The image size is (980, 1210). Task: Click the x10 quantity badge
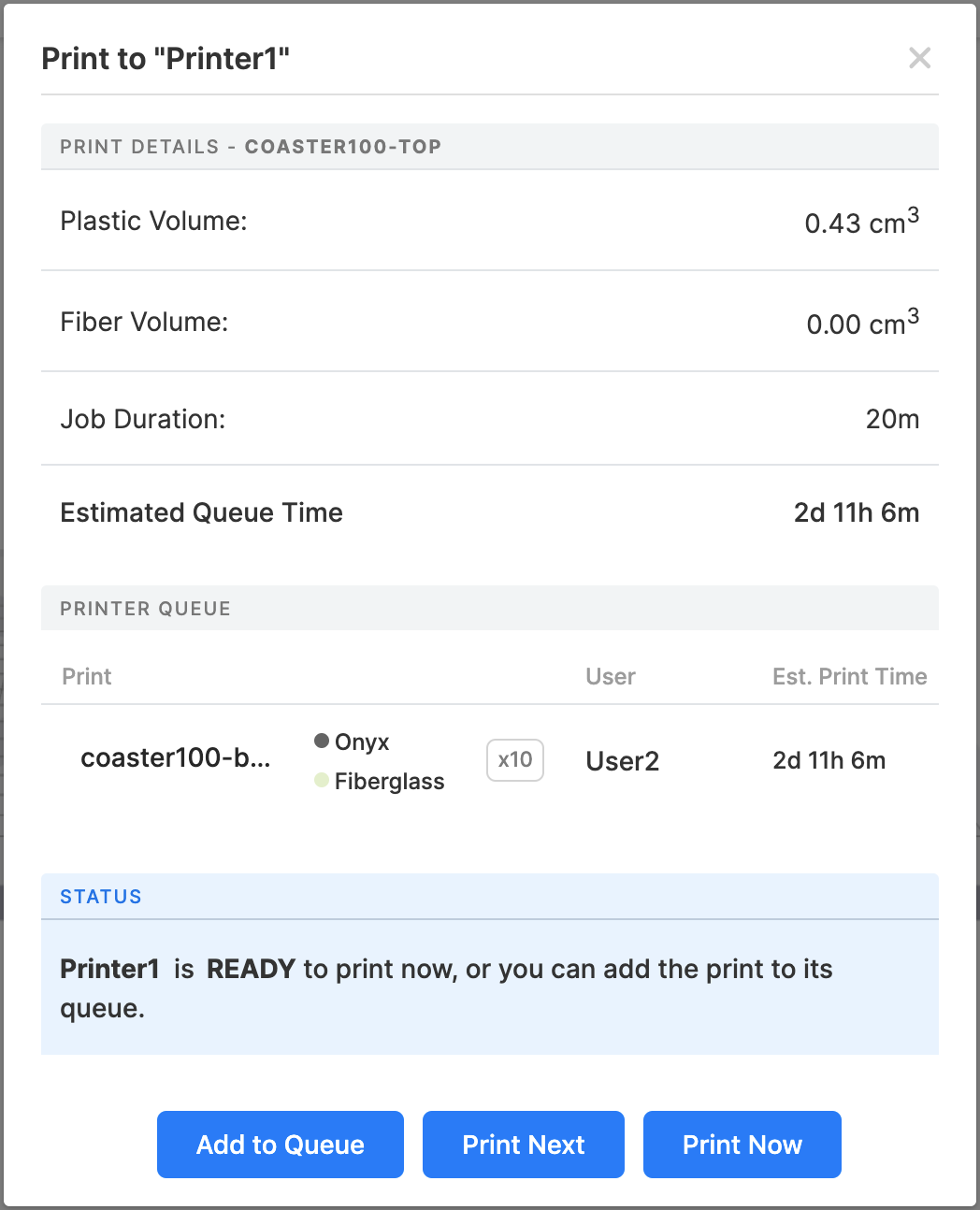point(514,760)
